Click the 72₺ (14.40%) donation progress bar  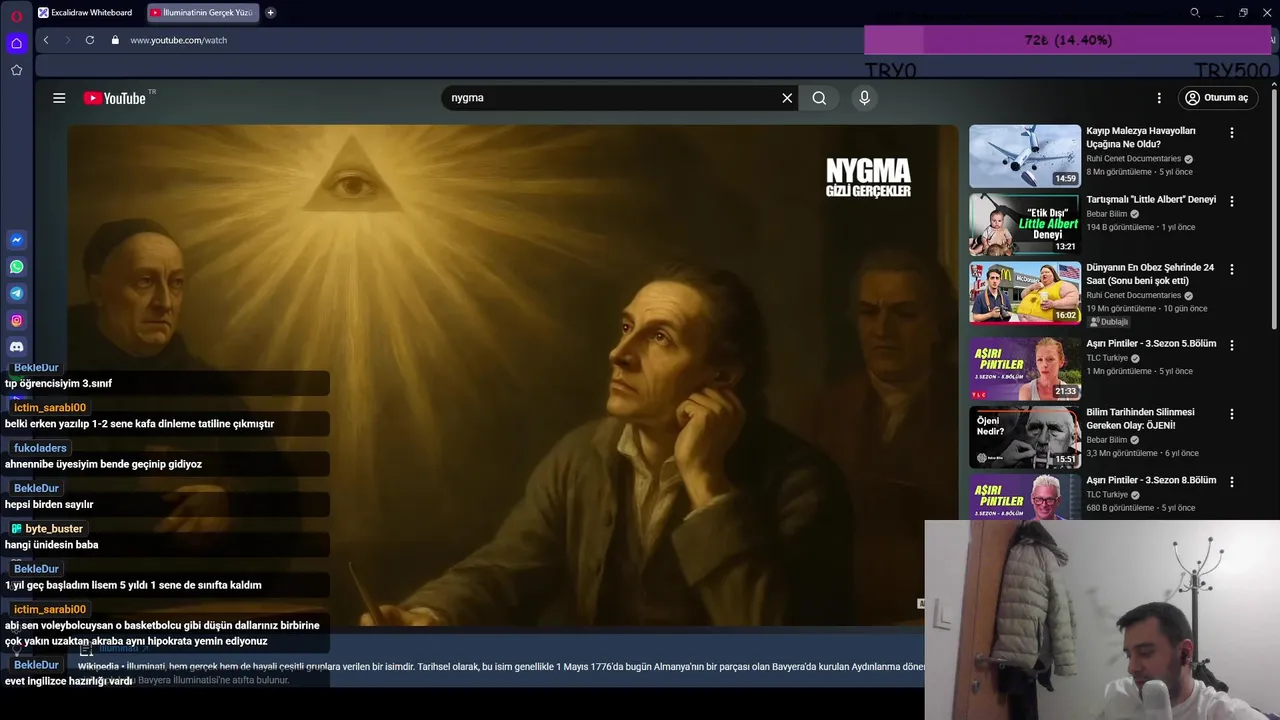tap(1068, 40)
